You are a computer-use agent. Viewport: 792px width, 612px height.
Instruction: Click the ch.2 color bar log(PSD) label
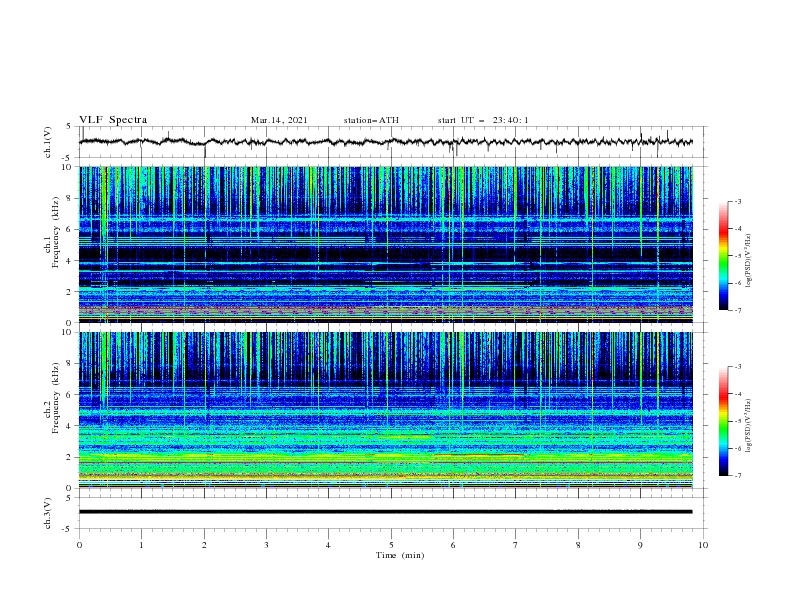pyautogui.click(x=749, y=426)
